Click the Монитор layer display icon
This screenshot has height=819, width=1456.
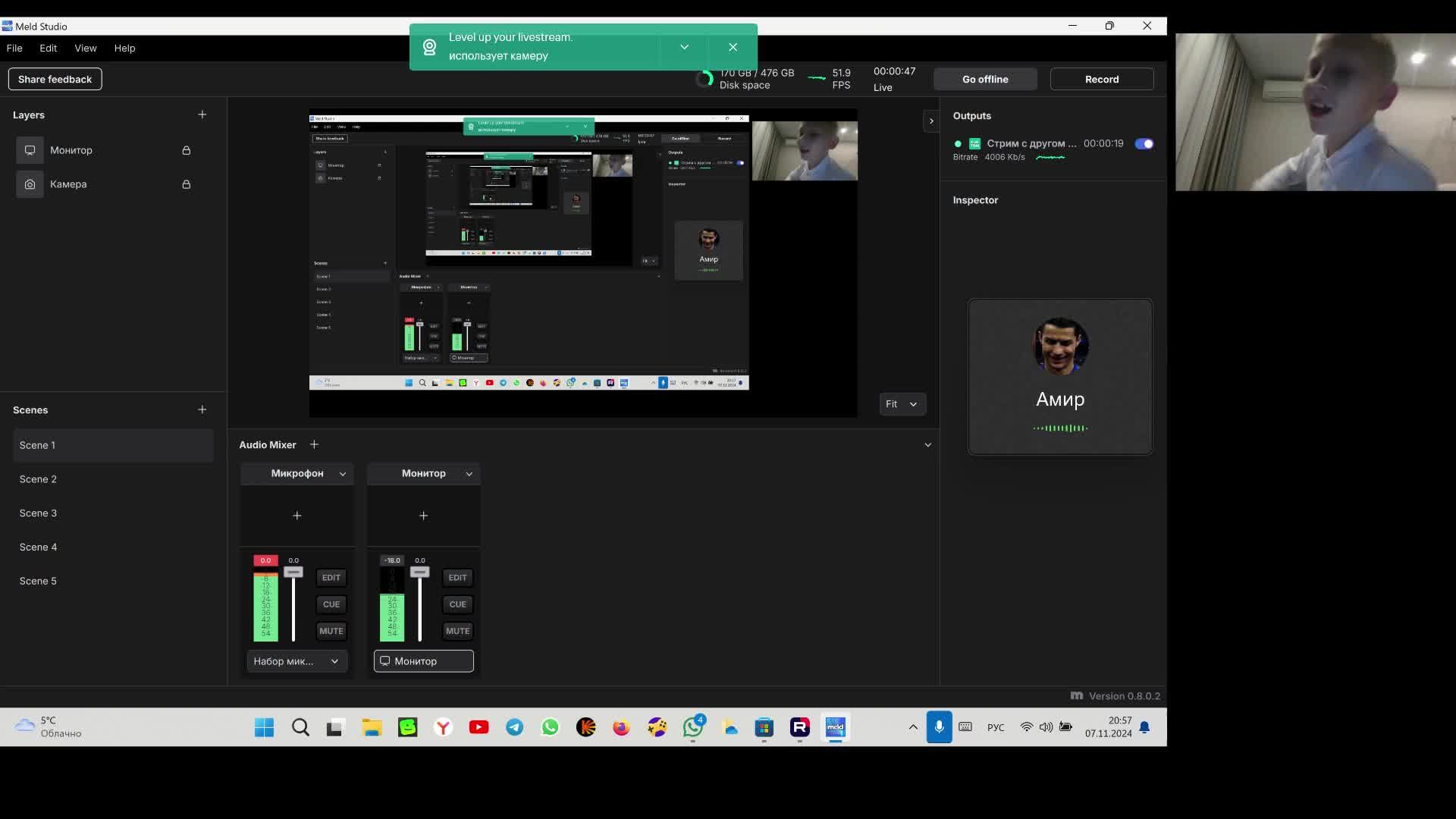pyautogui.click(x=30, y=150)
